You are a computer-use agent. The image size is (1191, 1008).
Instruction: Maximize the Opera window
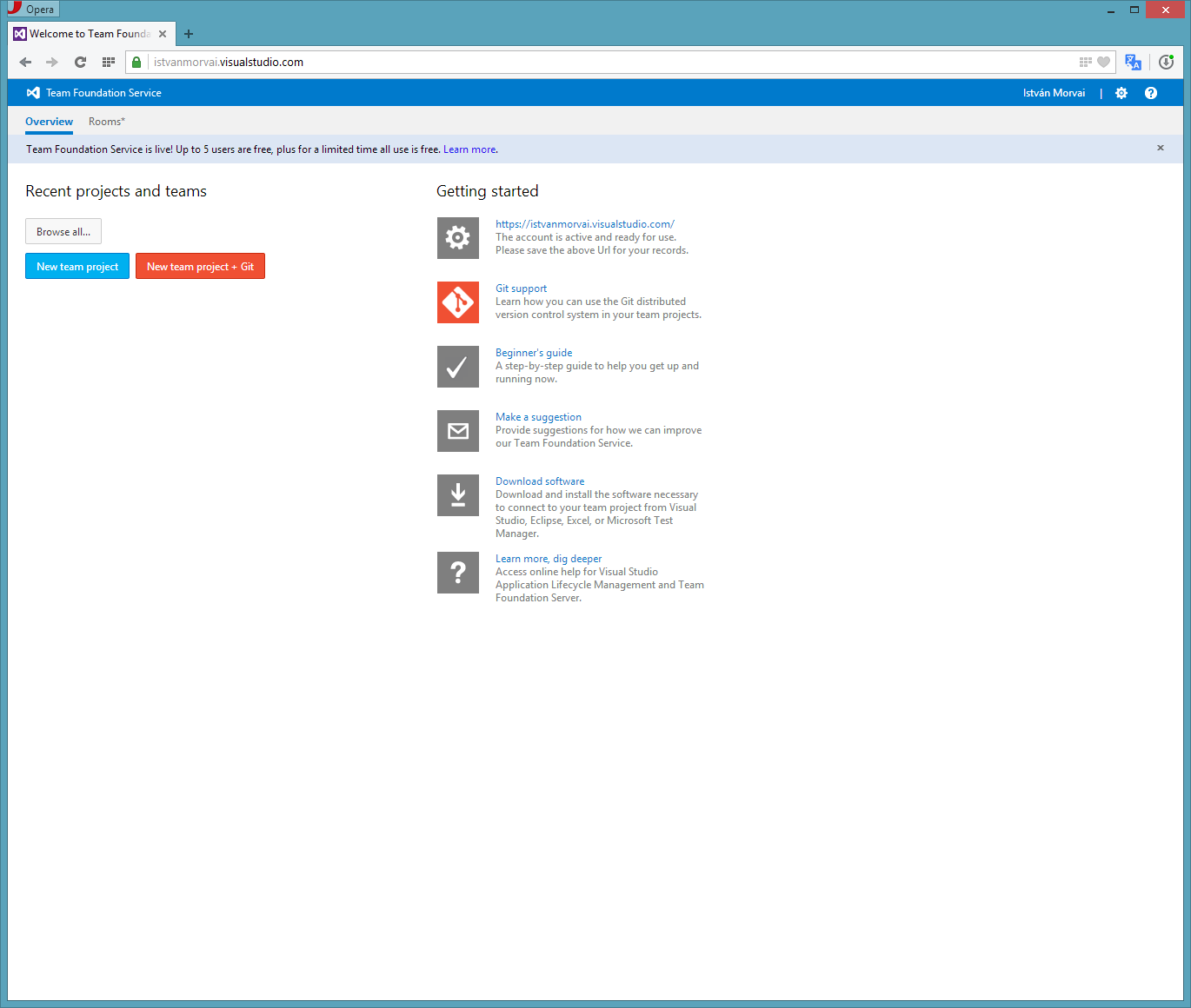tap(1134, 10)
